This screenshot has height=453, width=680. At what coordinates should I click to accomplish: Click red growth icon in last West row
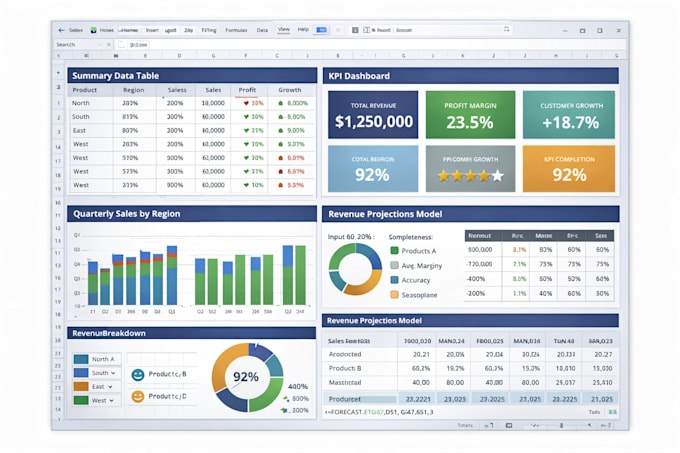pos(281,185)
